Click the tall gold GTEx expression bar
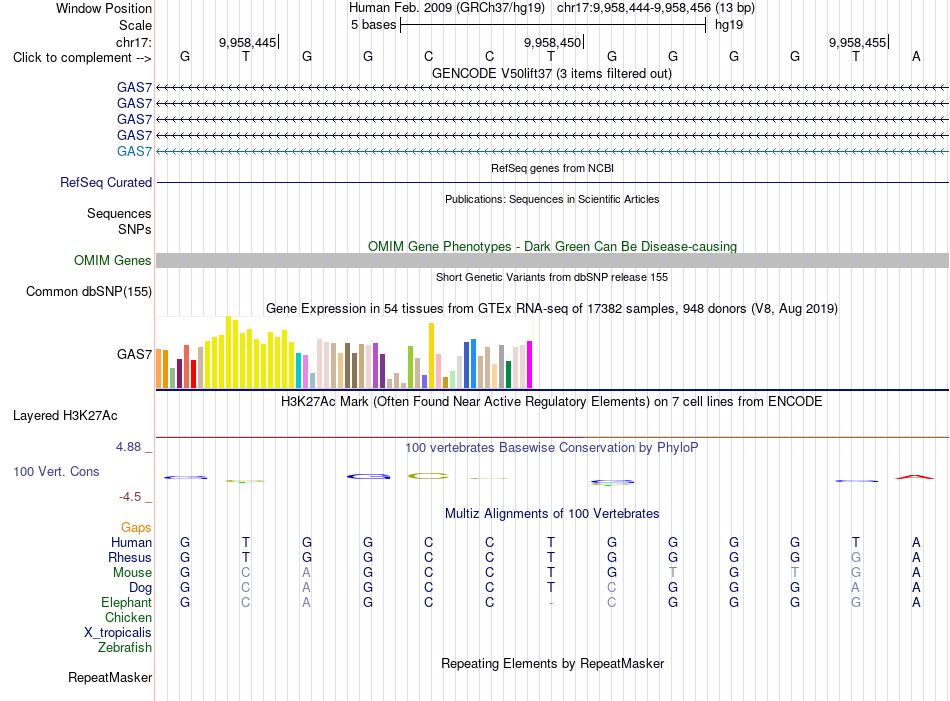 click(431, 356)
